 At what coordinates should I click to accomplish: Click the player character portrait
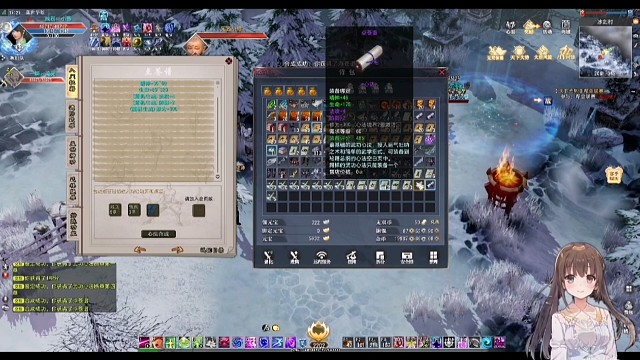17,38
